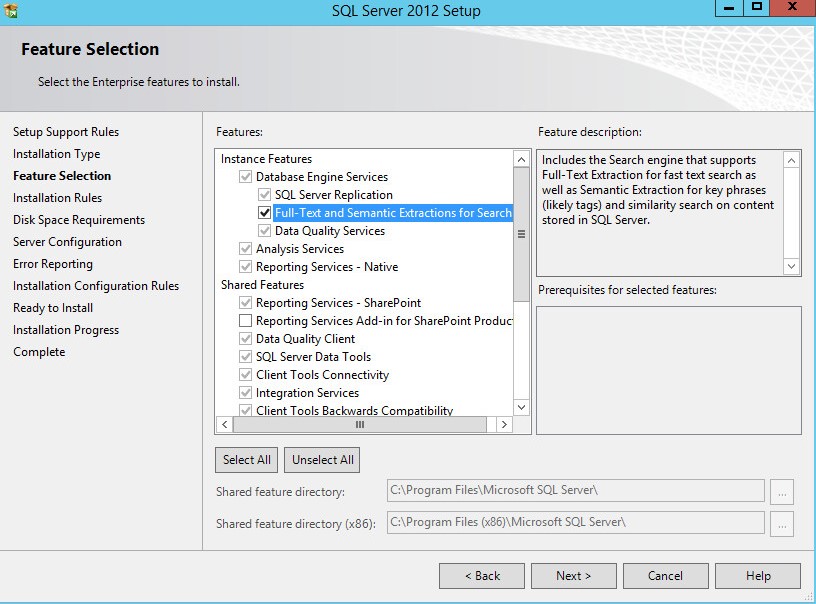Click the Shared feature directory path field

point(576,491)
